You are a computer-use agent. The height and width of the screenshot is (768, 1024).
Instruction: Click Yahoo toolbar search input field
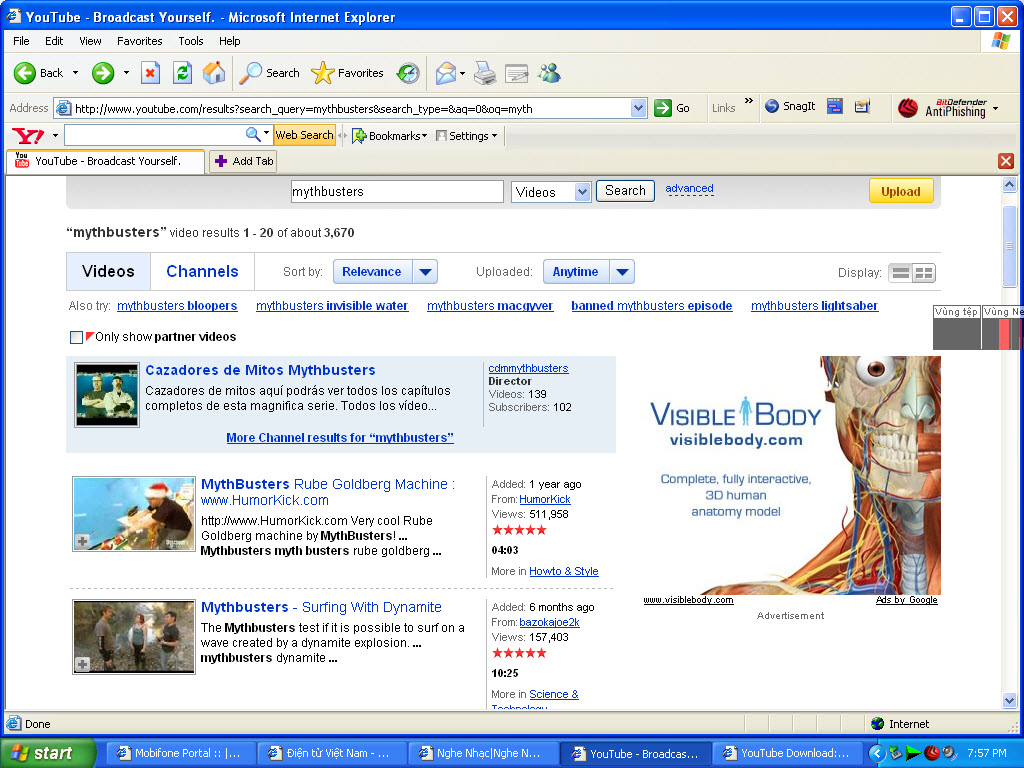[154, 135]
